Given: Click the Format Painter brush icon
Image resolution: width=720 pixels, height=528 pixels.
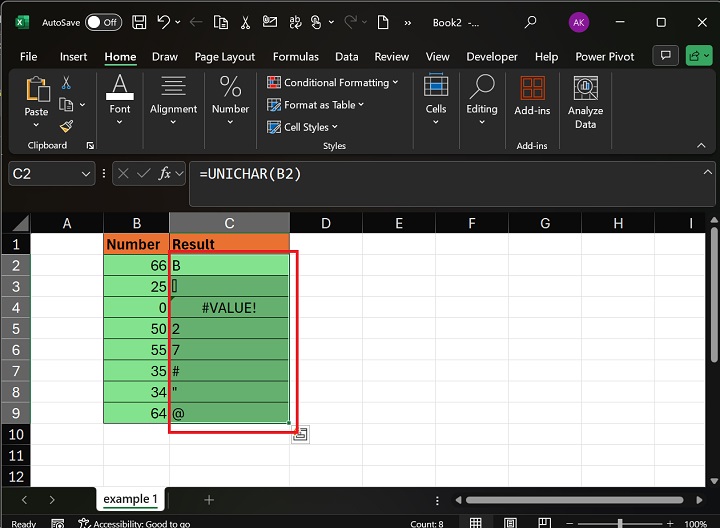Looking at the screenshot, I should tap(66, 126).
